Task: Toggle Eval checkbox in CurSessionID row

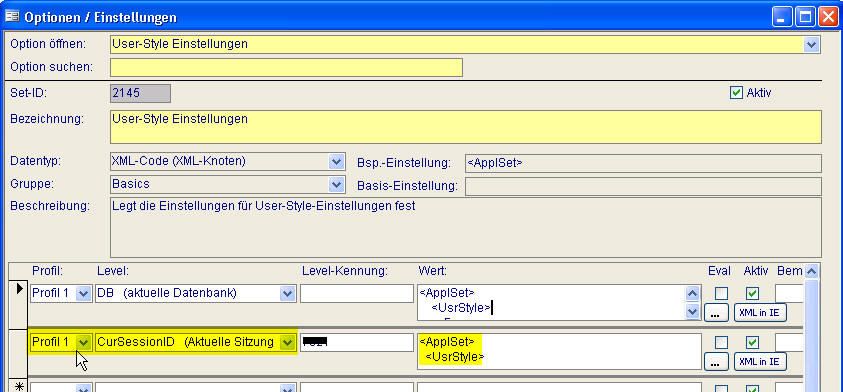Action: (721, 343)
